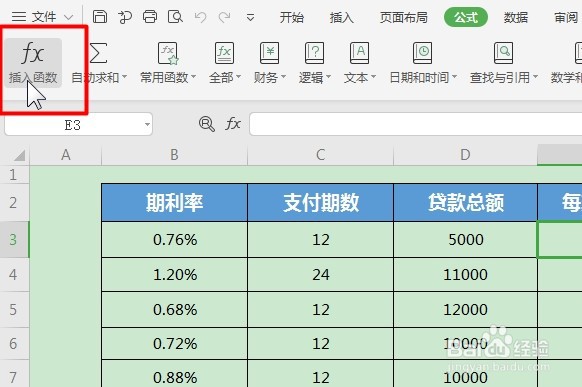Screen dimensions: 582x387
Task: Open the Text (文本) functions icon
Action: (x=359, y=53)
